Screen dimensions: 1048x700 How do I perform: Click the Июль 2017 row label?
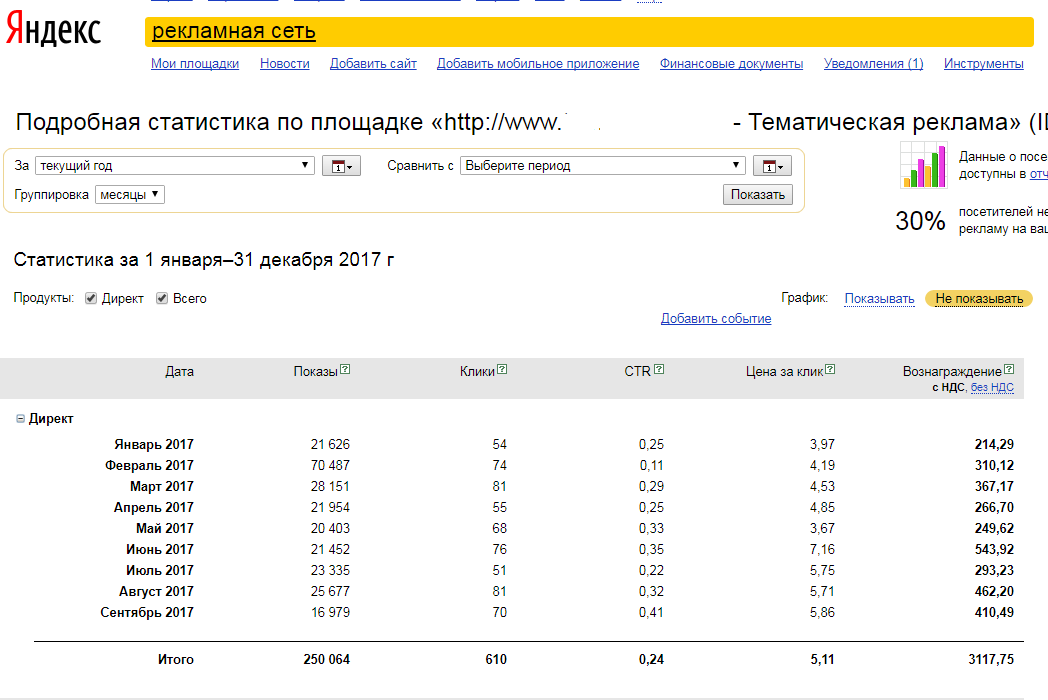point(160,570)
